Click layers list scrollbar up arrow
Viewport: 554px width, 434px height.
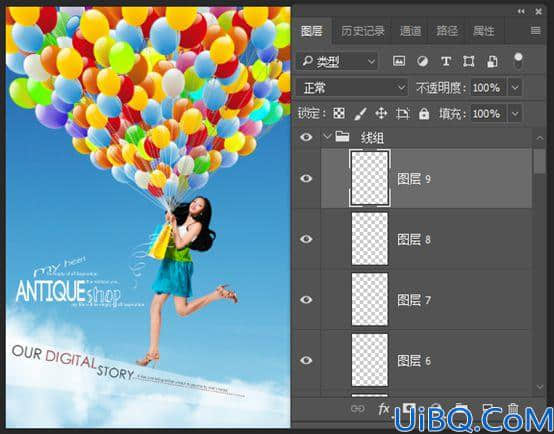pyautogui.click(x=540, y=138)
